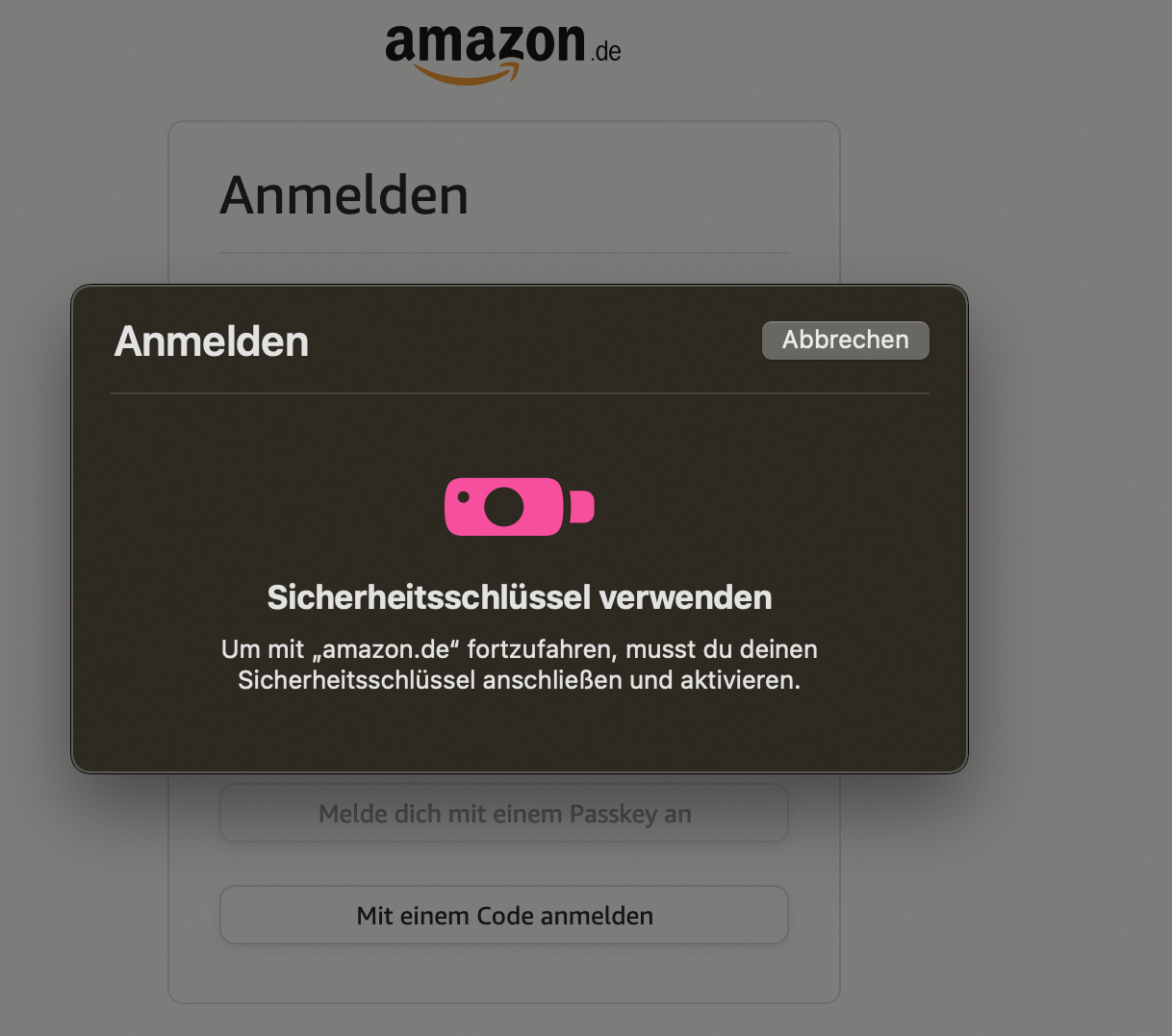Screen dimensions: 1172x1036
Task: Choose "Mit einem Code anmelden" button
Action: 504,916
